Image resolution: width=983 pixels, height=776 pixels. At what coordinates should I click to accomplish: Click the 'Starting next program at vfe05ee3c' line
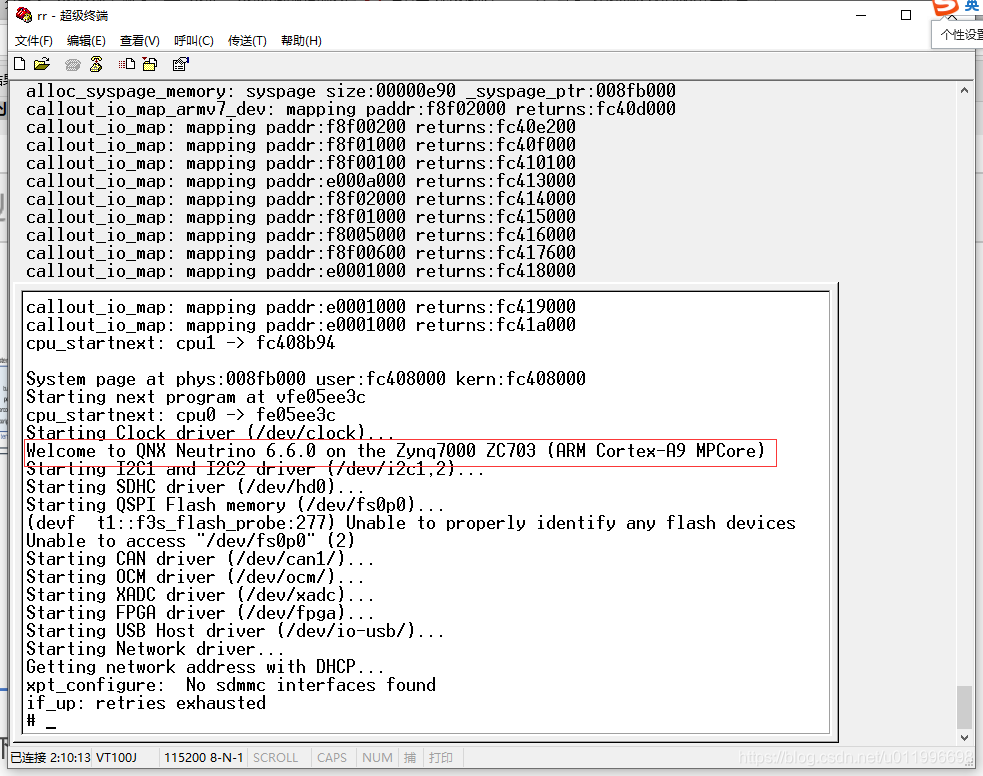pyautogui.click(x=196, y=397)
